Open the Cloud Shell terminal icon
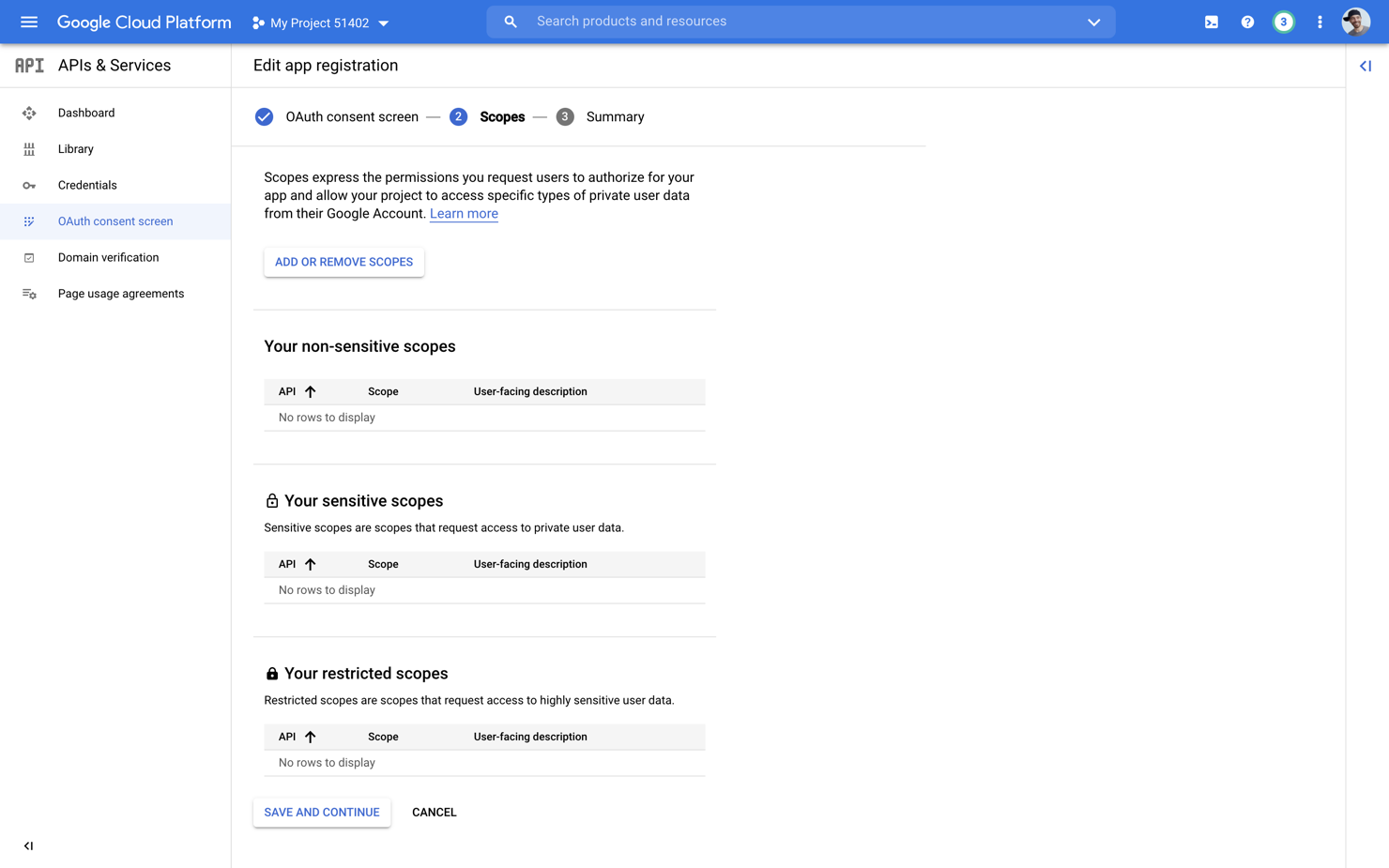This screenshot has height=868, width=1389. point(1211,22)
